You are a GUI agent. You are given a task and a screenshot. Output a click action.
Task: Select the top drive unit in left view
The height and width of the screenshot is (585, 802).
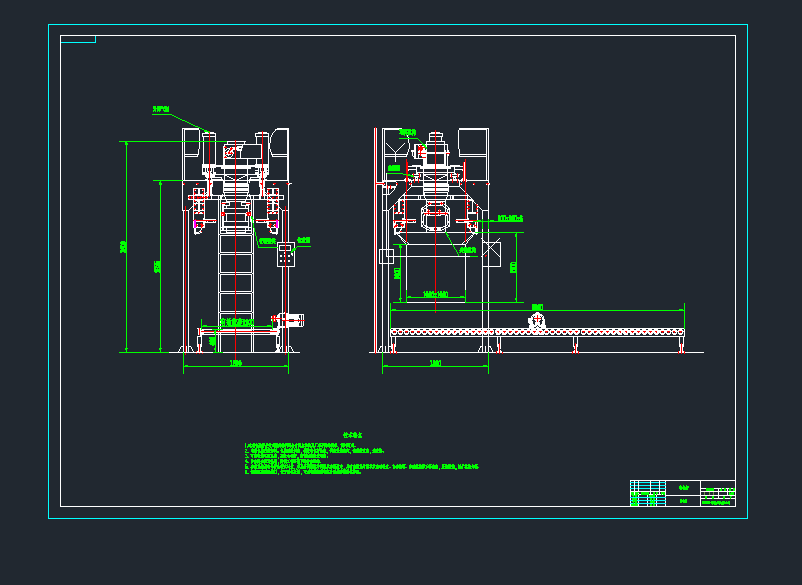(x=238, y=152)
